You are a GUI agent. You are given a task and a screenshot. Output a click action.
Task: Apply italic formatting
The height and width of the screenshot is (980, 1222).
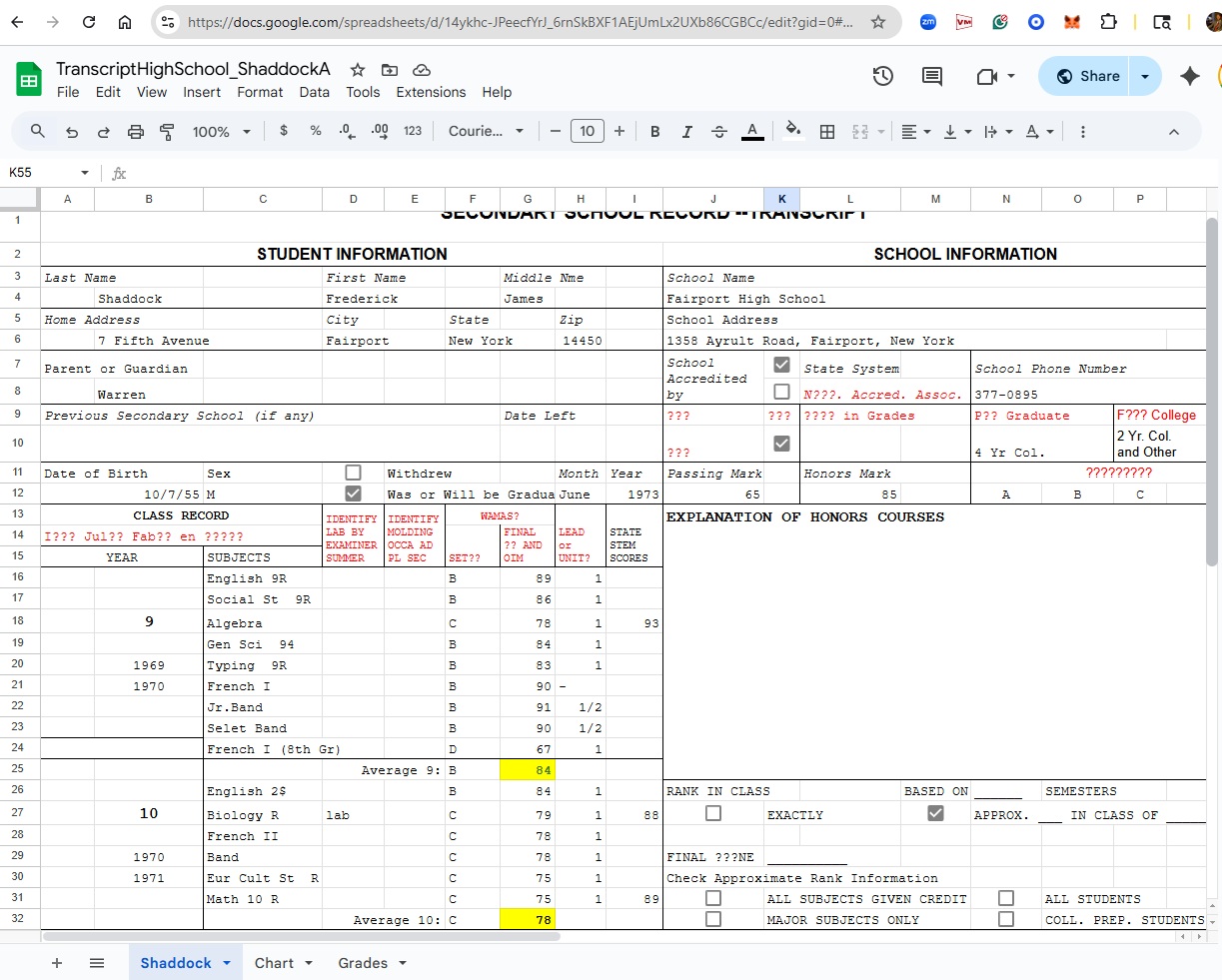click(x=686, y=132)
